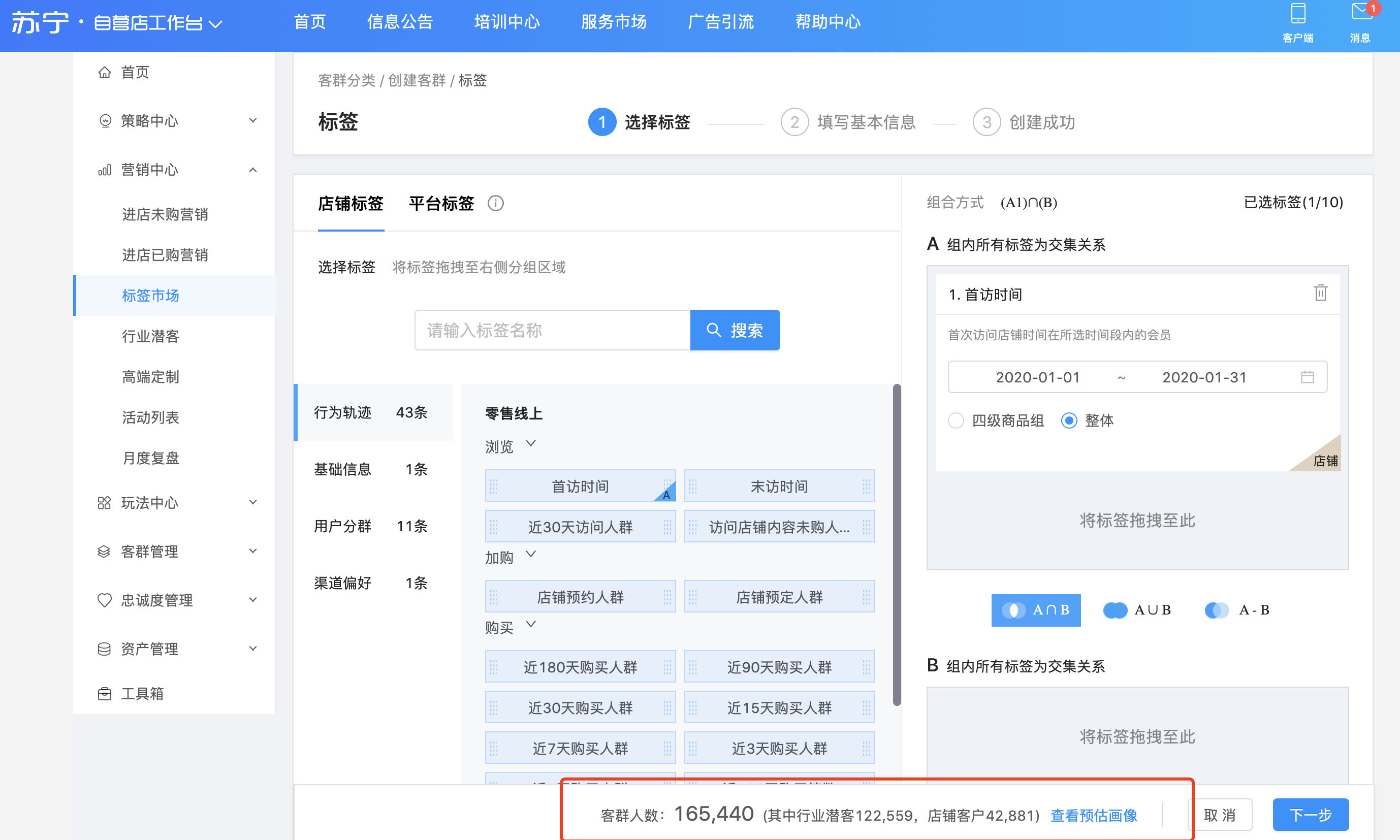This screenshot has height=840, width=1400.
Task: Click the 工具箱 toolbox icon
Action: [104, 693]
